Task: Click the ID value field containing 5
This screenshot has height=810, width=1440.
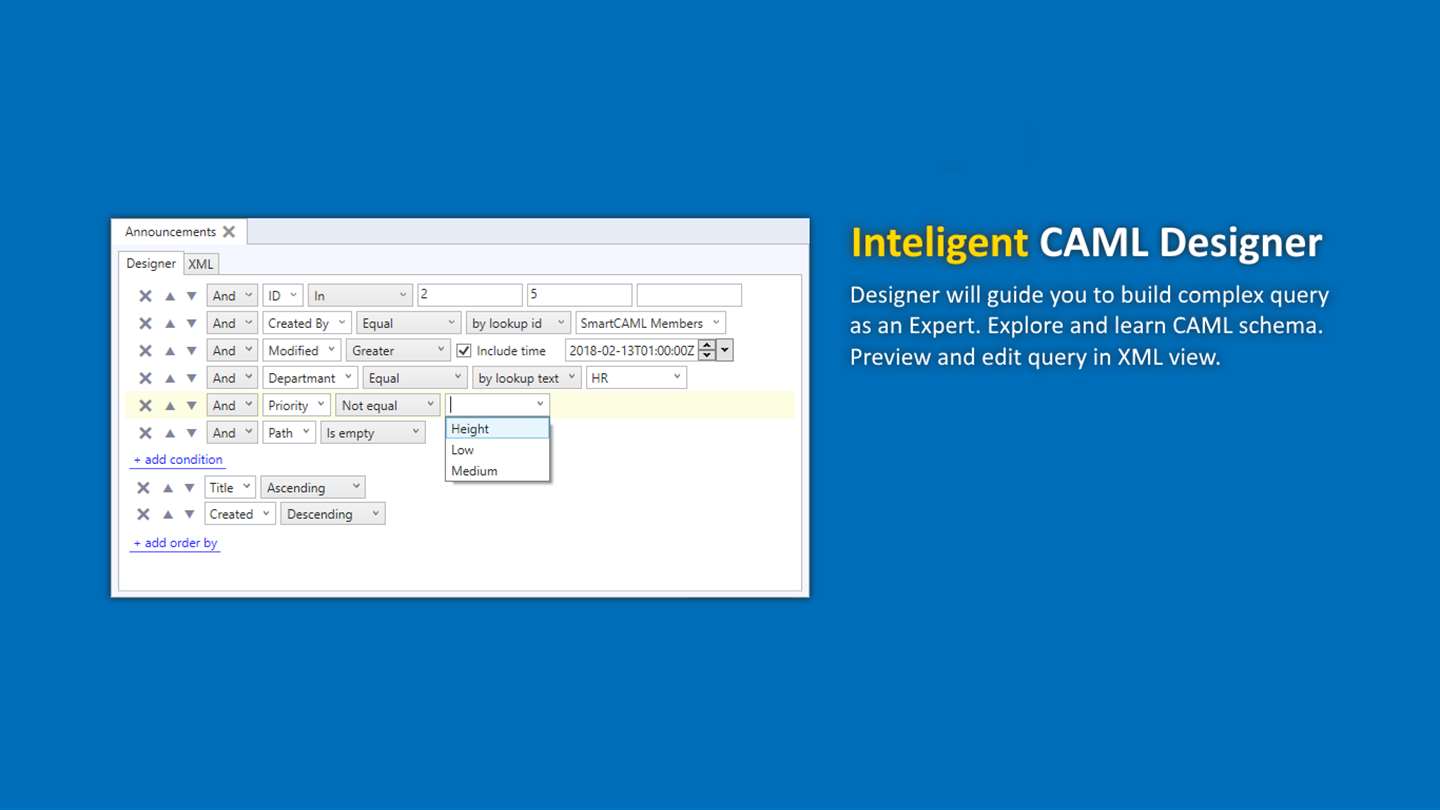Action: (x=580, y=295)
